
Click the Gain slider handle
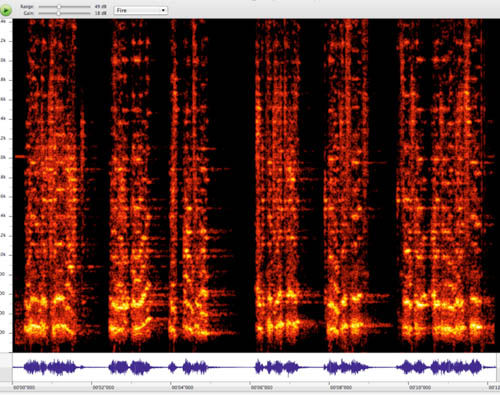58,13
